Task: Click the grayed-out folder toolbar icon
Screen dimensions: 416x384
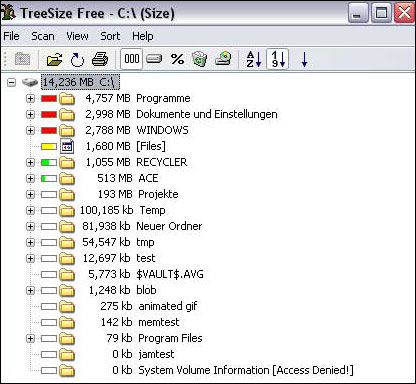Action: [23, 59]
